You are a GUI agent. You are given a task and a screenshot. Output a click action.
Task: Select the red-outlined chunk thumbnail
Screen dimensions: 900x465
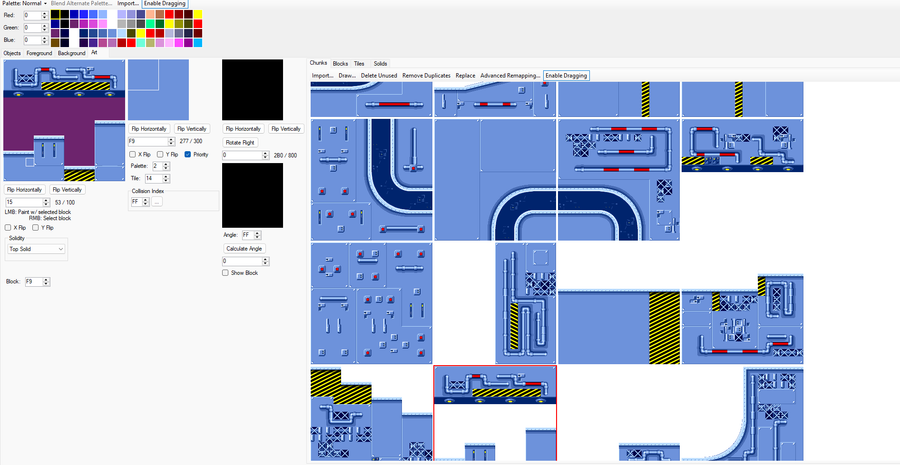[x=495, y=414]
